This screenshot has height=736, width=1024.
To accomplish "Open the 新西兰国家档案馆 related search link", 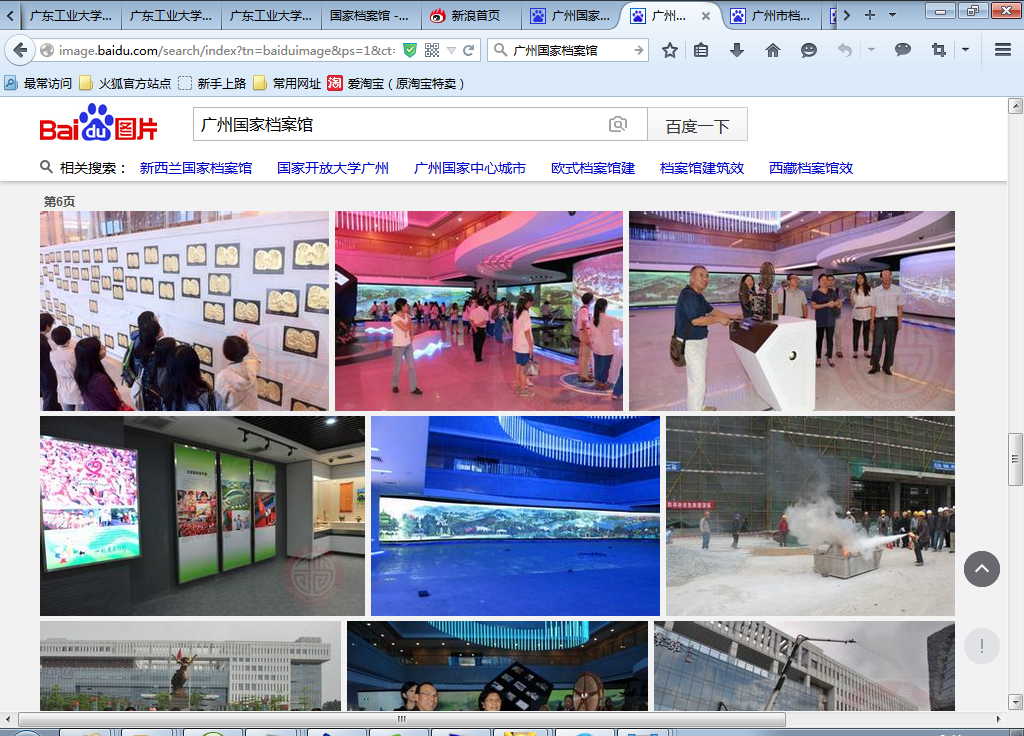I will click(195, 168).
